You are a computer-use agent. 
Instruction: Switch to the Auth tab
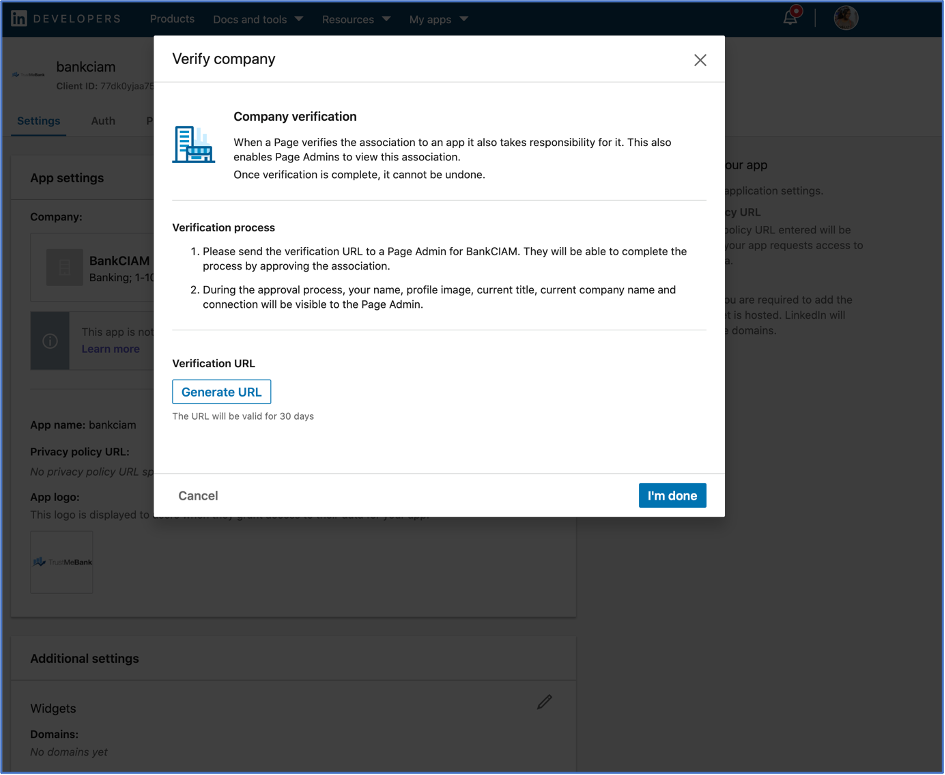[103, 121]
